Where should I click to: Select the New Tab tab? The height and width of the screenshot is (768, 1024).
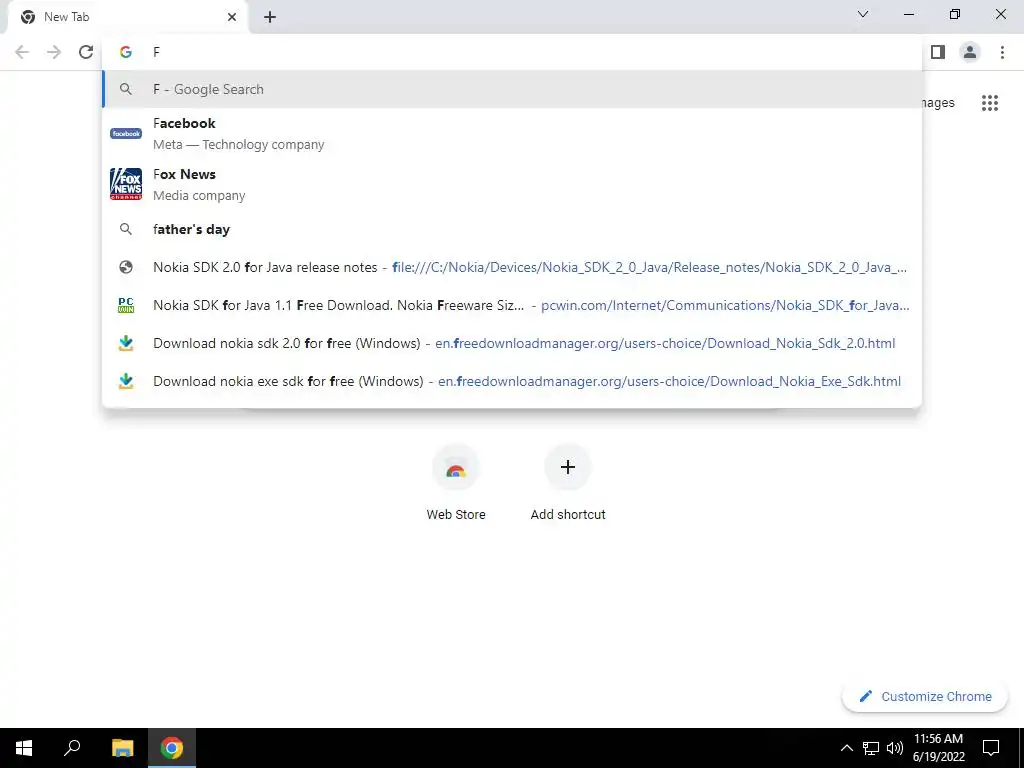127,17
